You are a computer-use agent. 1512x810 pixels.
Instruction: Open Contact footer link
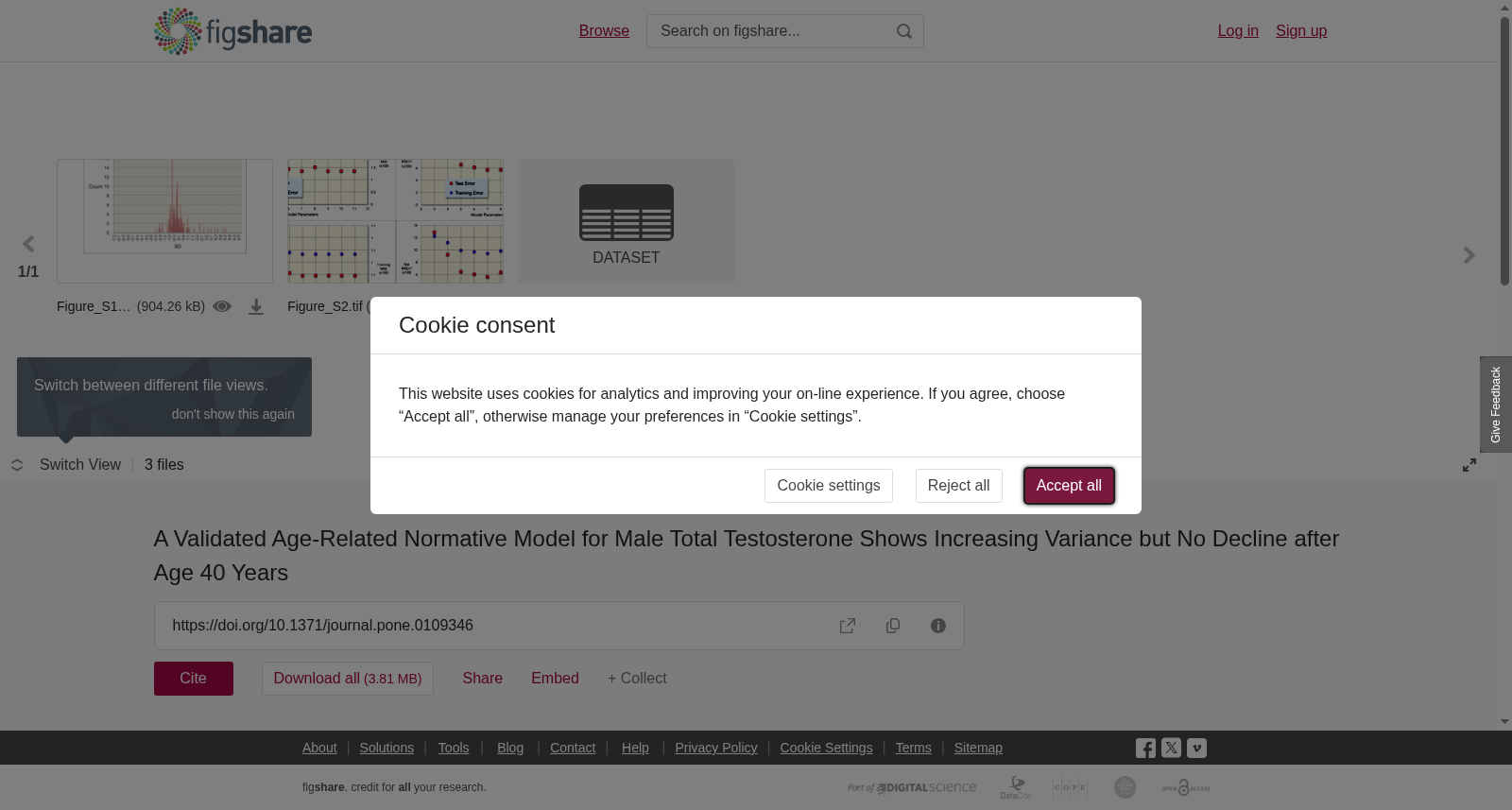[x=573, y=748]
